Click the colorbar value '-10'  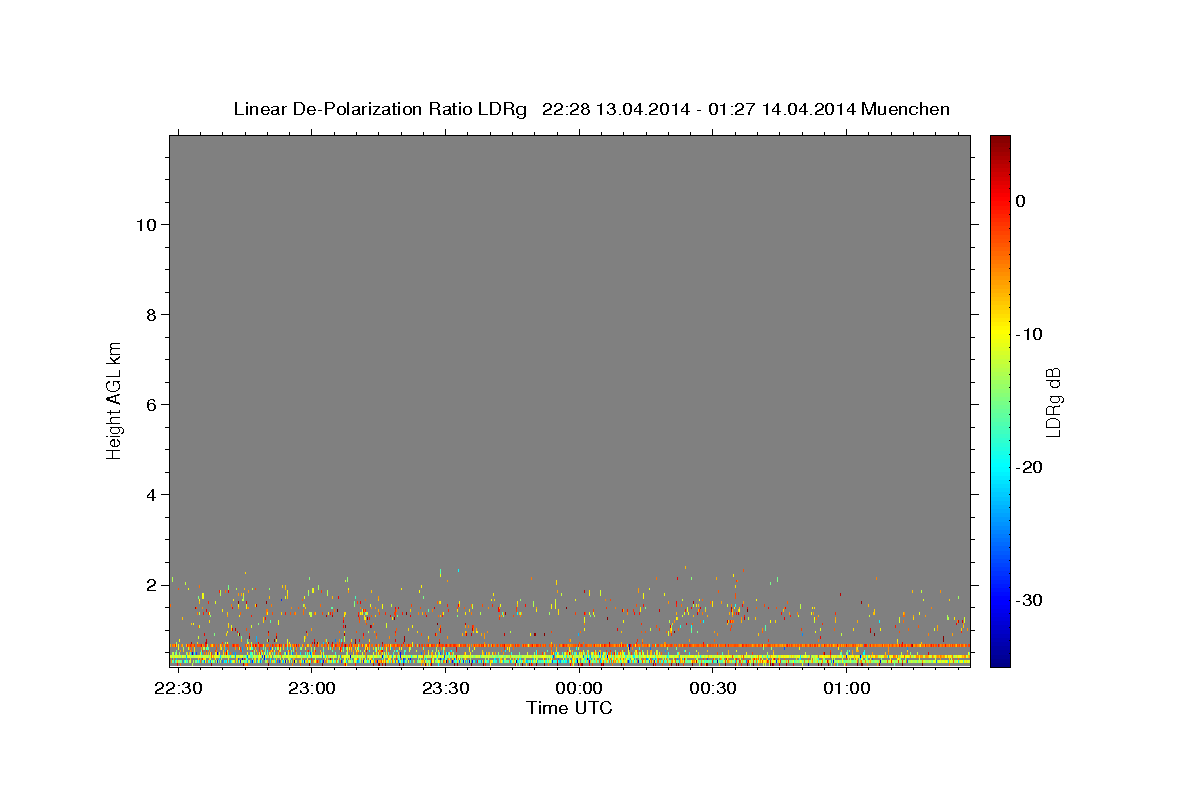tap(1029, 334)
